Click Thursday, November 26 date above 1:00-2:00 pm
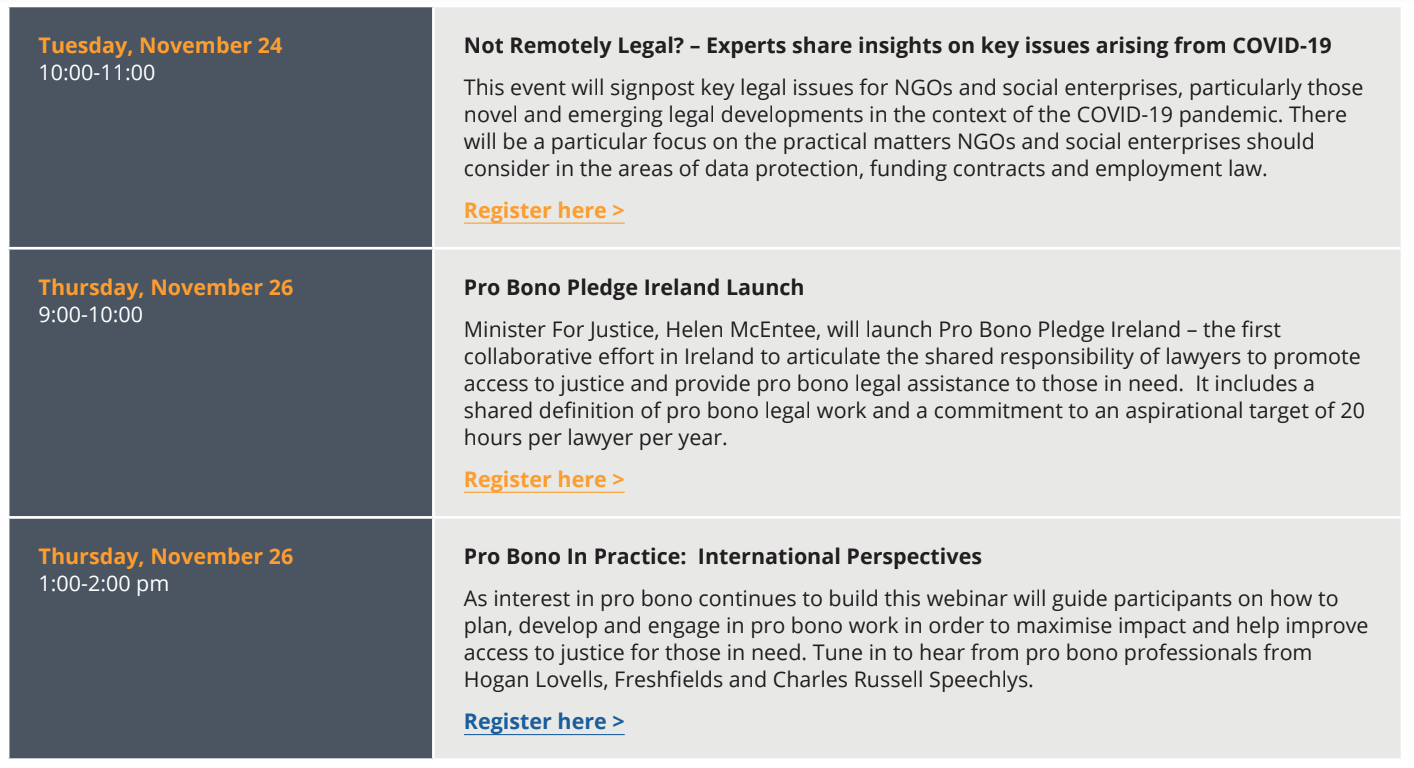This screenshot has width=1414, height=768. click(x=166, y=557)
